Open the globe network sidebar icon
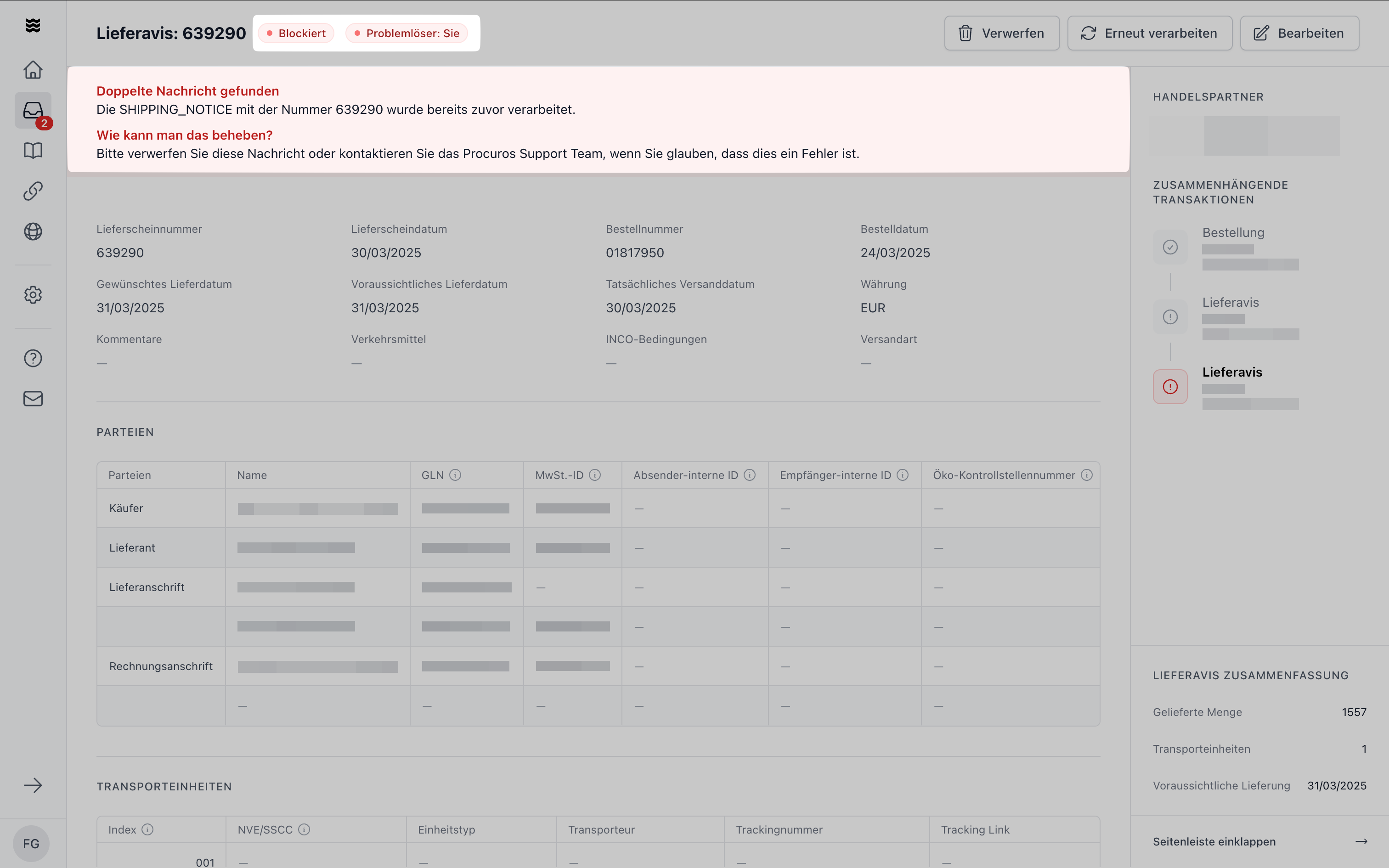The width and height of the screenshot is (1389, 868). click(x=33, y=231)
